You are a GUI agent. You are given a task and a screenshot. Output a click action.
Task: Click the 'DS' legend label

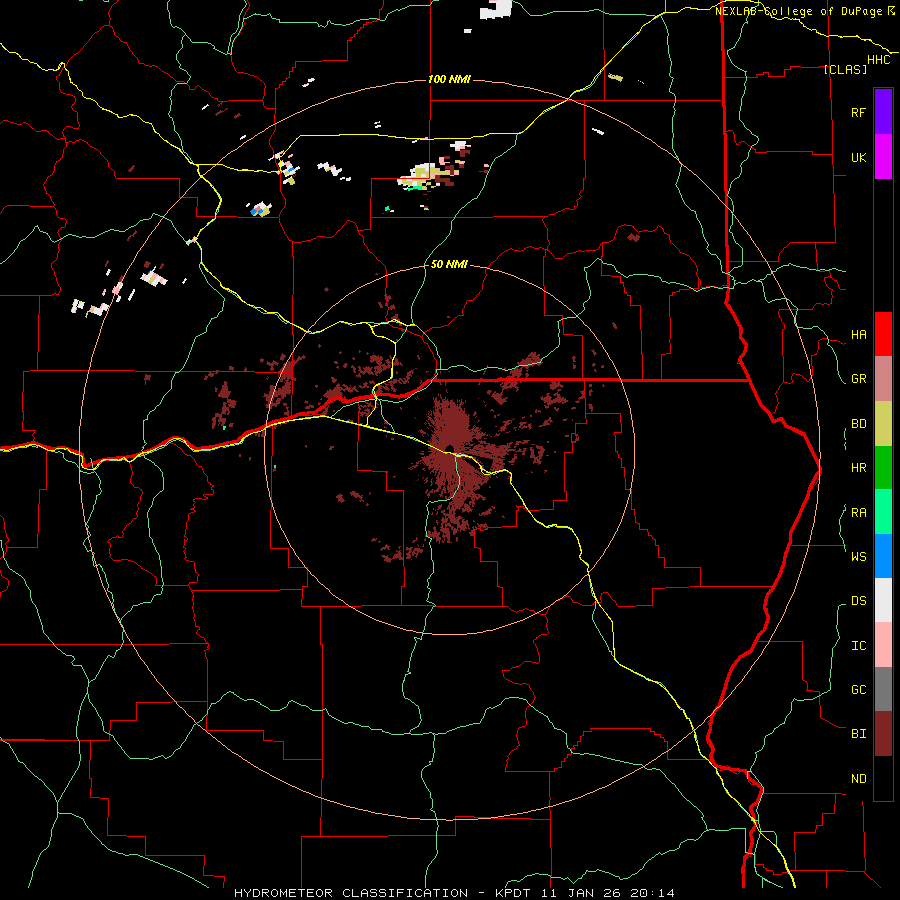point(858,601)
